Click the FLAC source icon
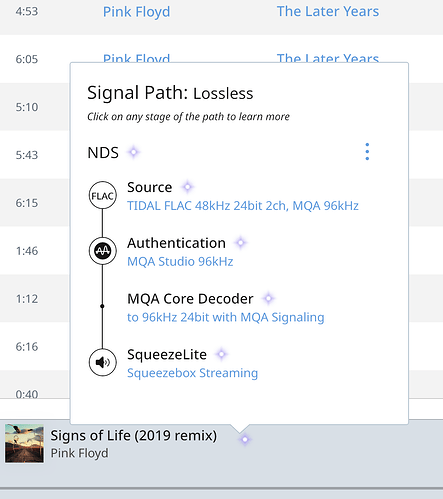The height and width of the screenshot is (499, 443). 103,195
